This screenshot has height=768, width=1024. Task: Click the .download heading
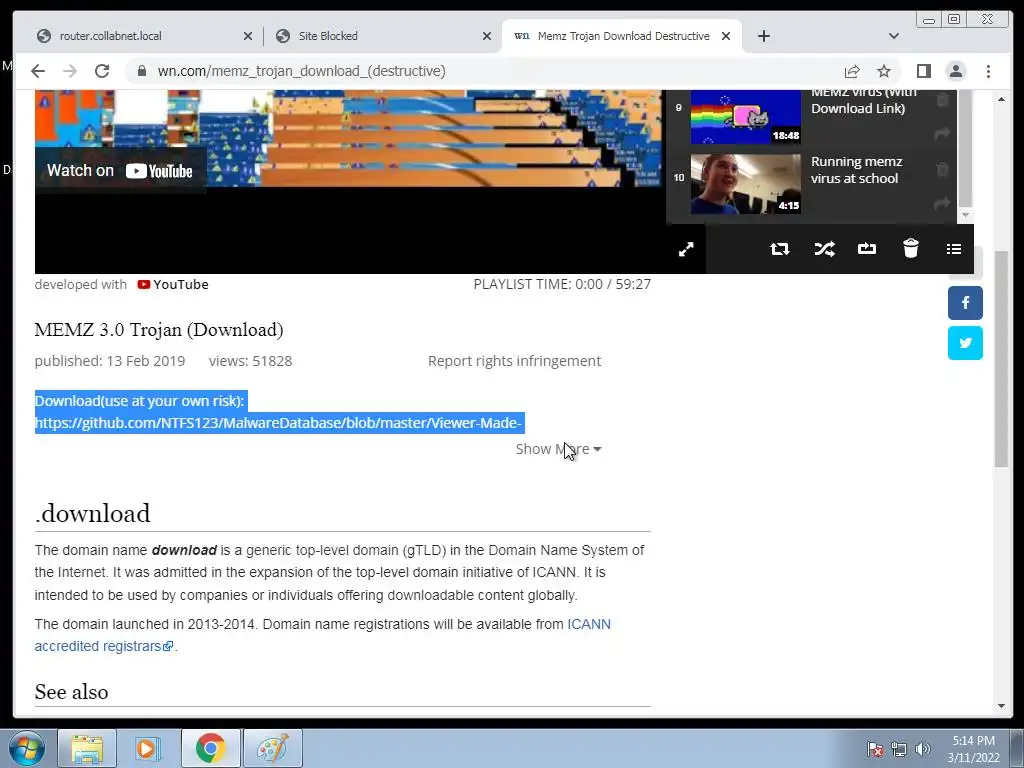(92, 513)
